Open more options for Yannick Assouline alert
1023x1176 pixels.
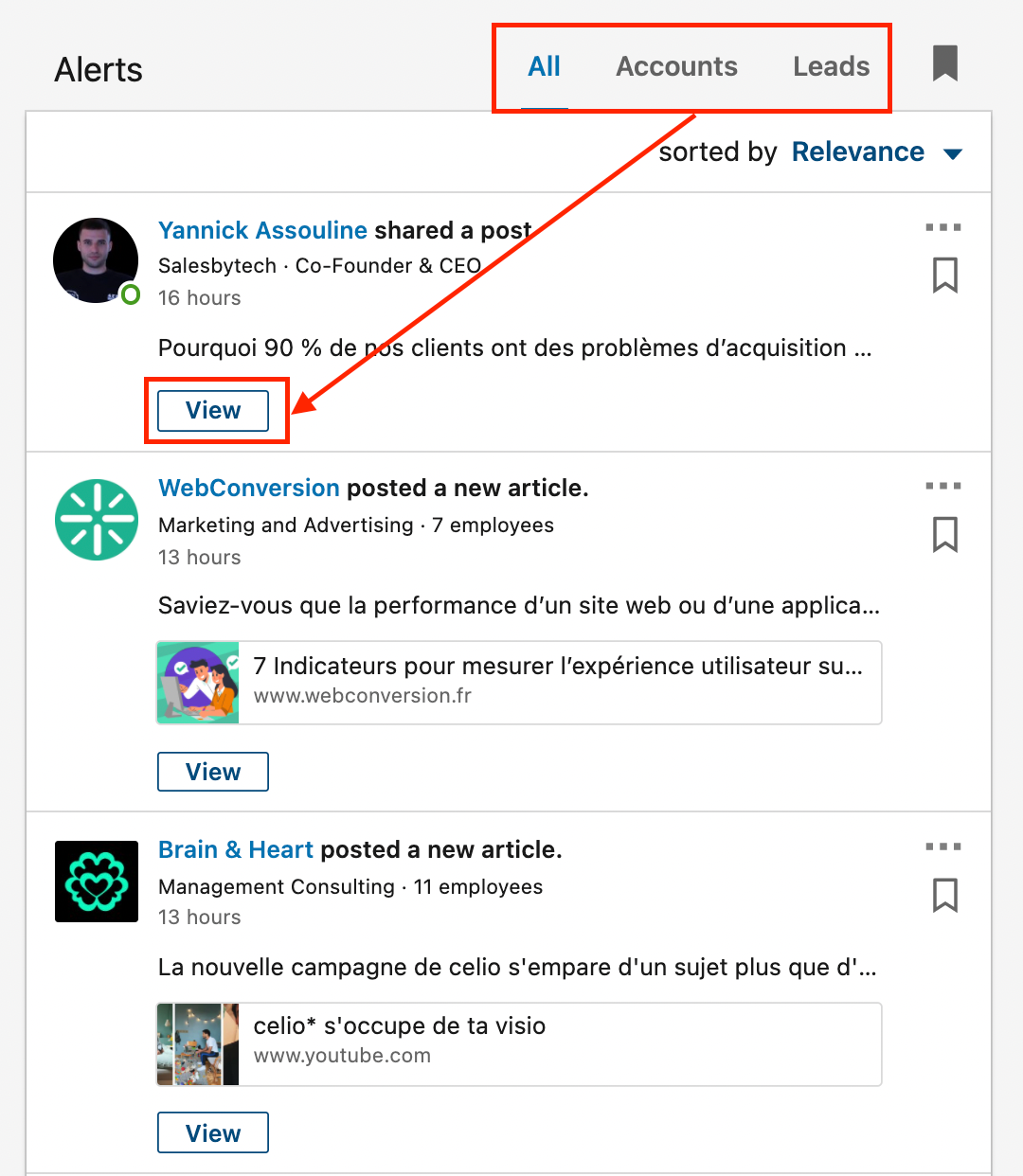click(x=942, y=227)
